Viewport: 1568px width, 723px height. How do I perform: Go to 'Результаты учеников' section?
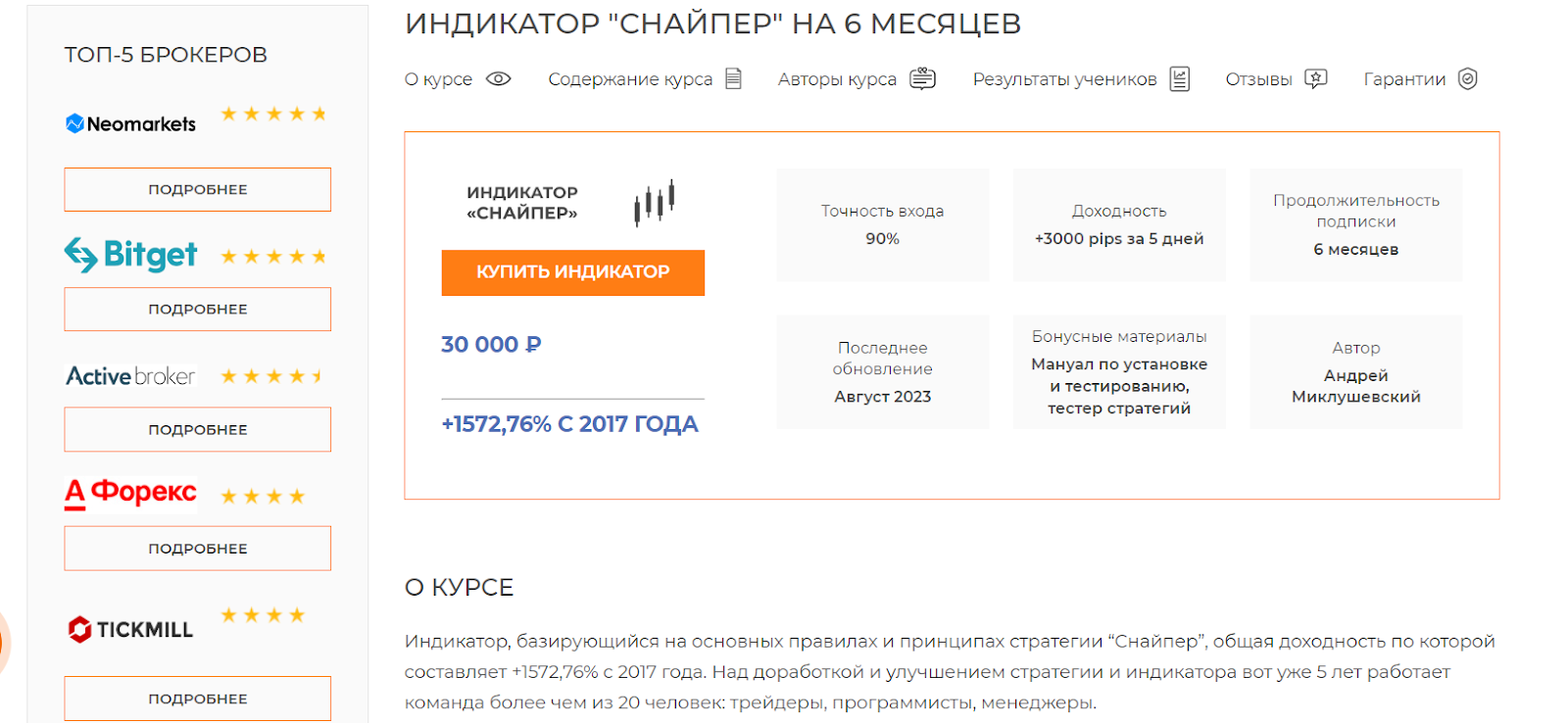point(1063,79)
